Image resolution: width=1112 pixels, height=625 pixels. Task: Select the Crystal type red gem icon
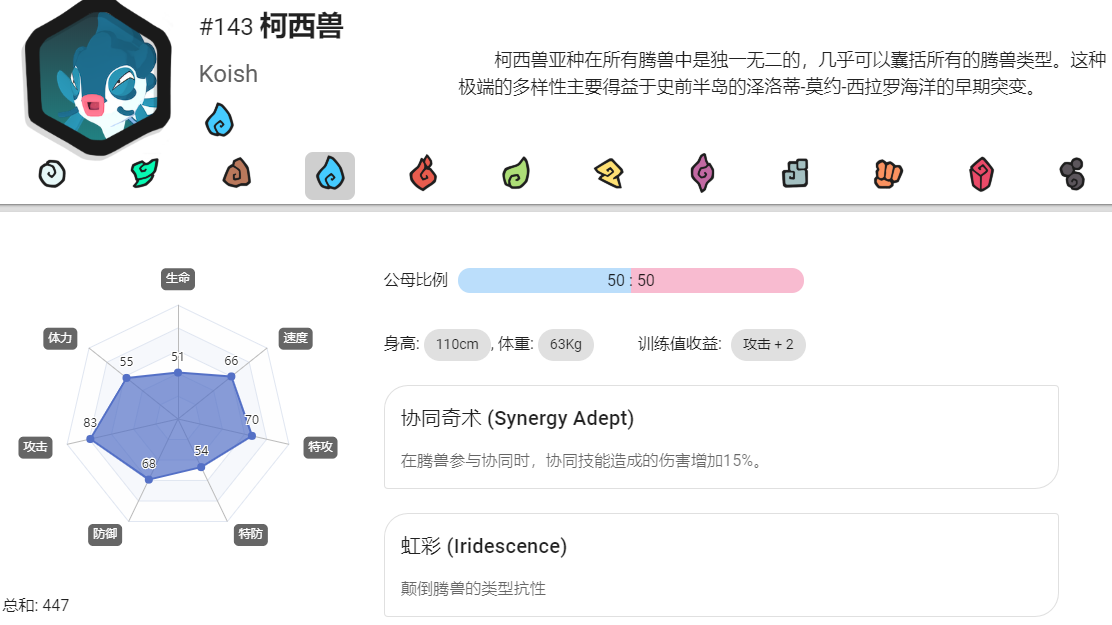tap(982, 175)
